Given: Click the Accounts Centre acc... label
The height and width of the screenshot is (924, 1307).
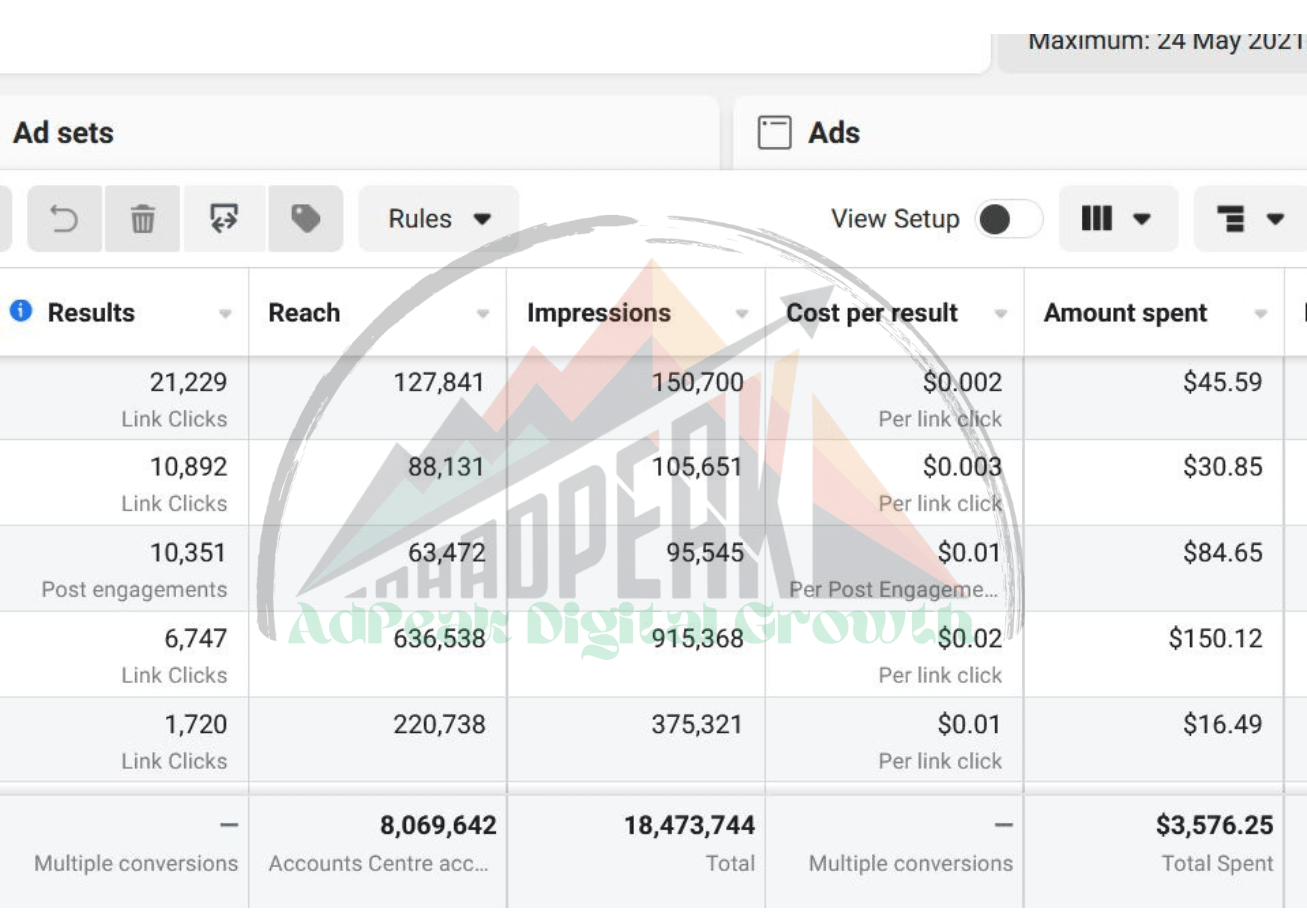Looking at the screenshot, I should [x=379, y=864].
